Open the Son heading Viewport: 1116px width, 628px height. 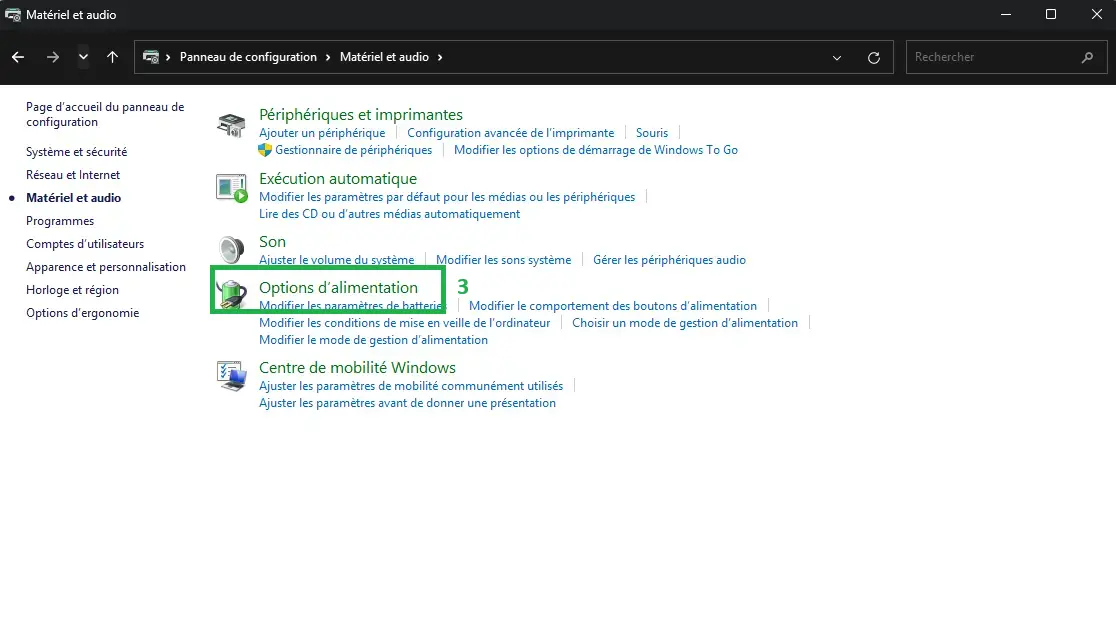point(272,242)
